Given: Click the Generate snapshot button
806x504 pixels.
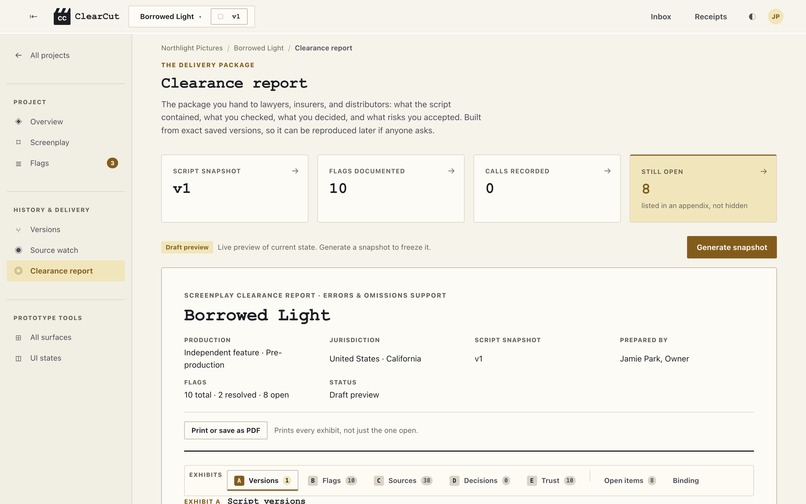Looking at the screenshot, I should (731, 247).
